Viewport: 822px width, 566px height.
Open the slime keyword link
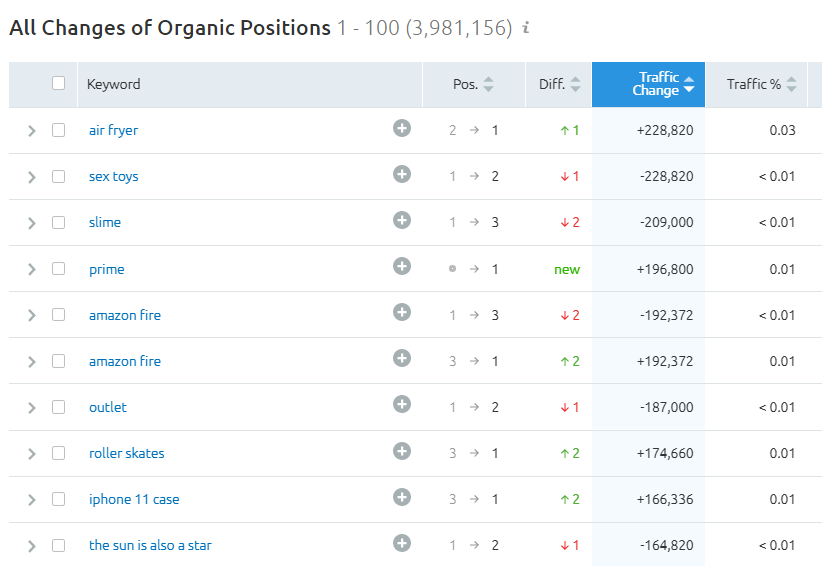pos(105,222)
